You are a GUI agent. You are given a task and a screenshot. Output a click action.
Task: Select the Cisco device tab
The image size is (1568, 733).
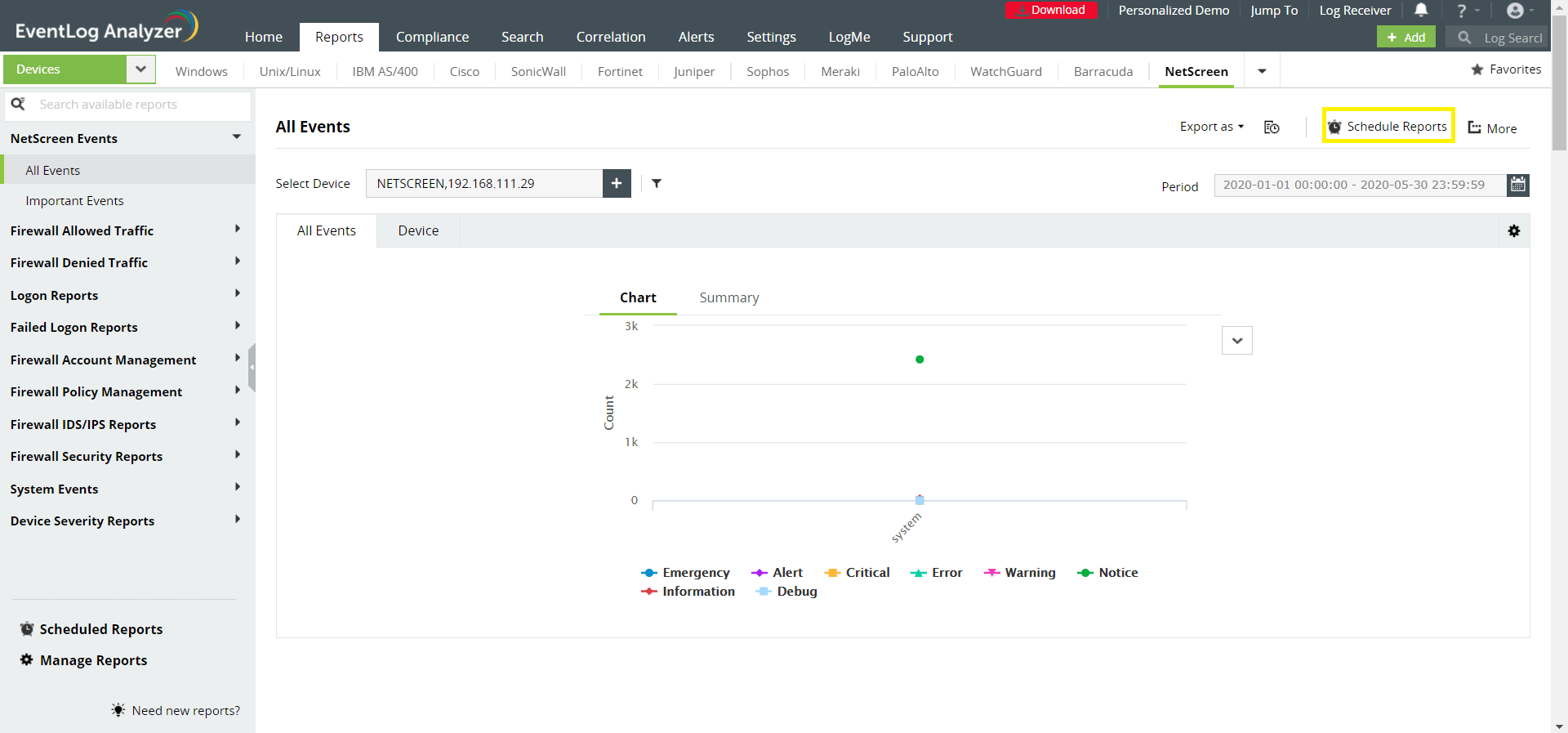pyautogui.click(x=465, y=71)
